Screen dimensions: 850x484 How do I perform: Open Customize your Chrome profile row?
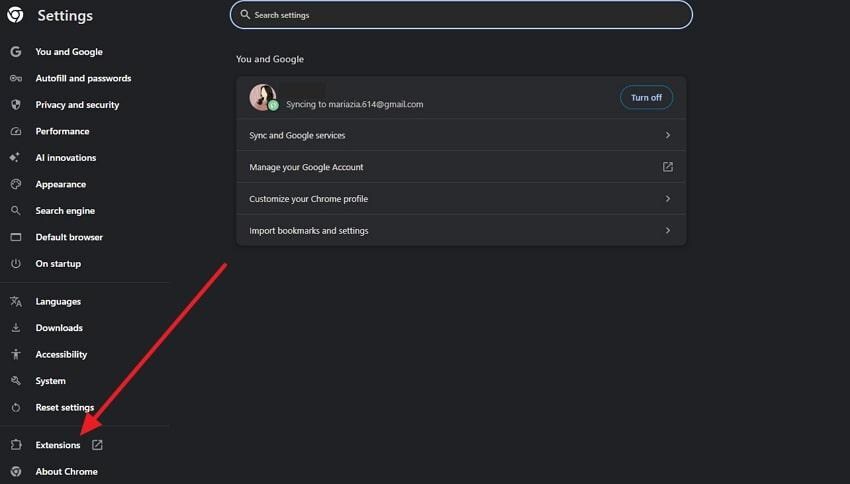[461, 199]
